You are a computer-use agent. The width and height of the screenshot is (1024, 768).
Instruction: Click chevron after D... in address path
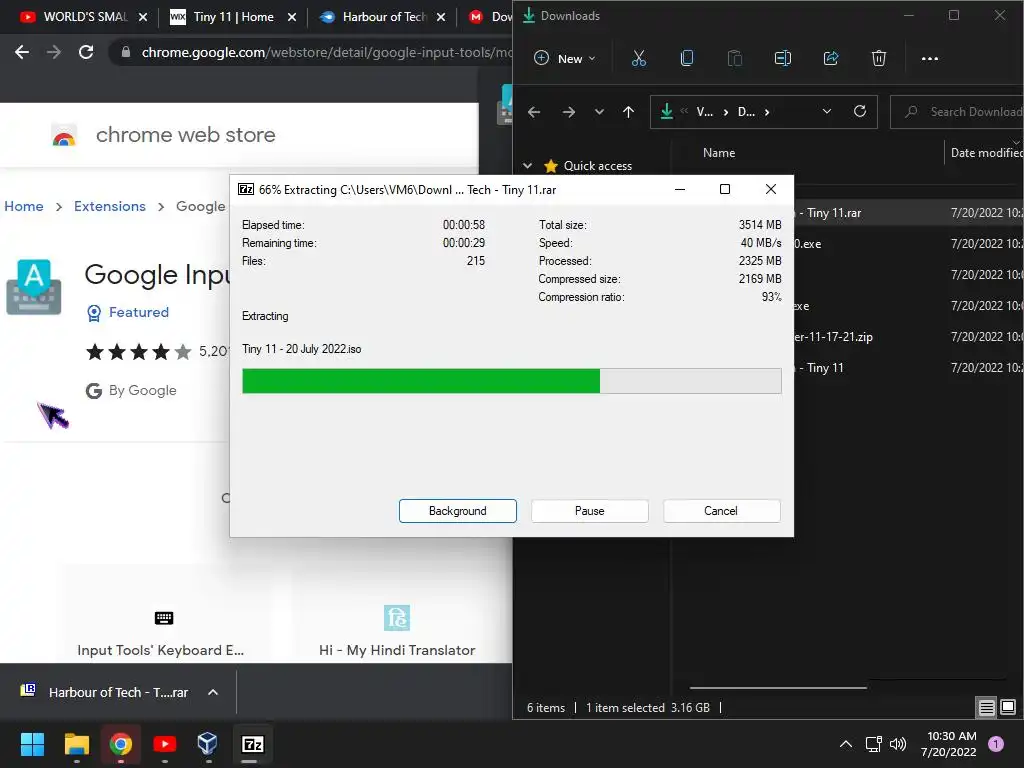click(x=767, y=112)
